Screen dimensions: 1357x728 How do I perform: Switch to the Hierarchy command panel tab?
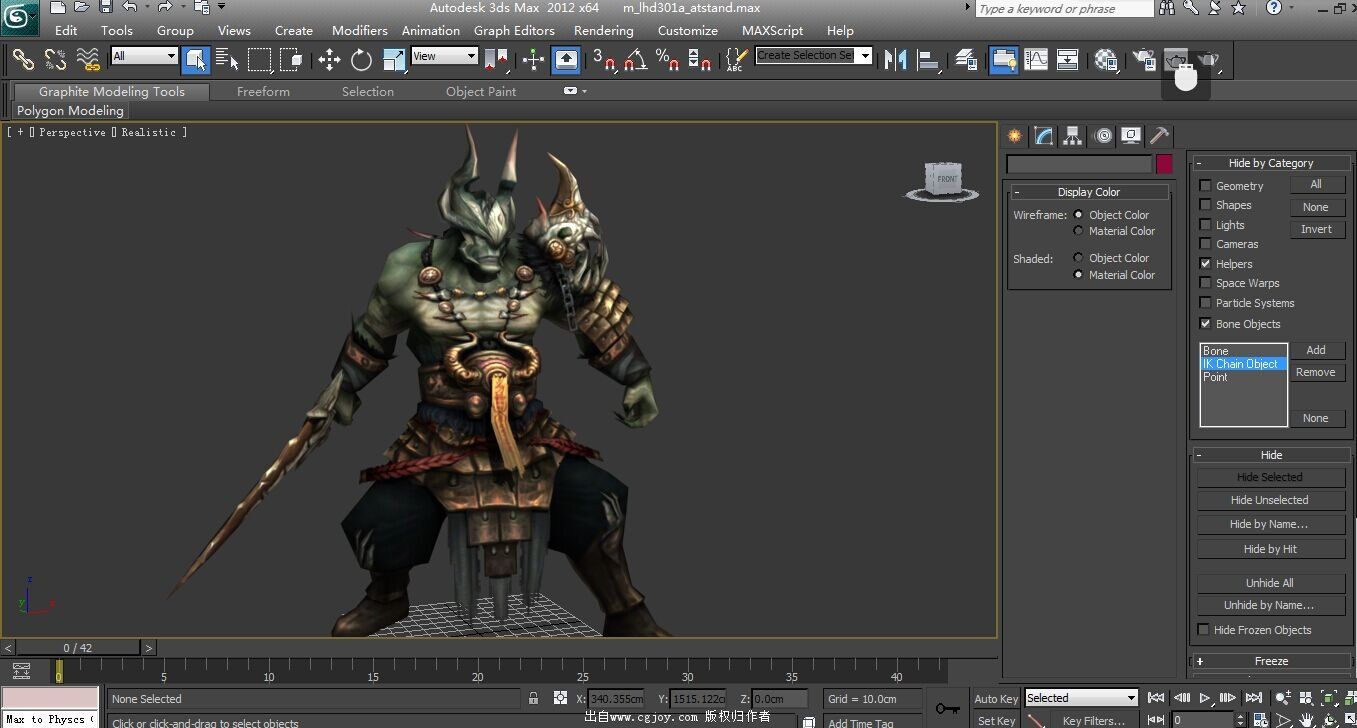point(1073,136)
